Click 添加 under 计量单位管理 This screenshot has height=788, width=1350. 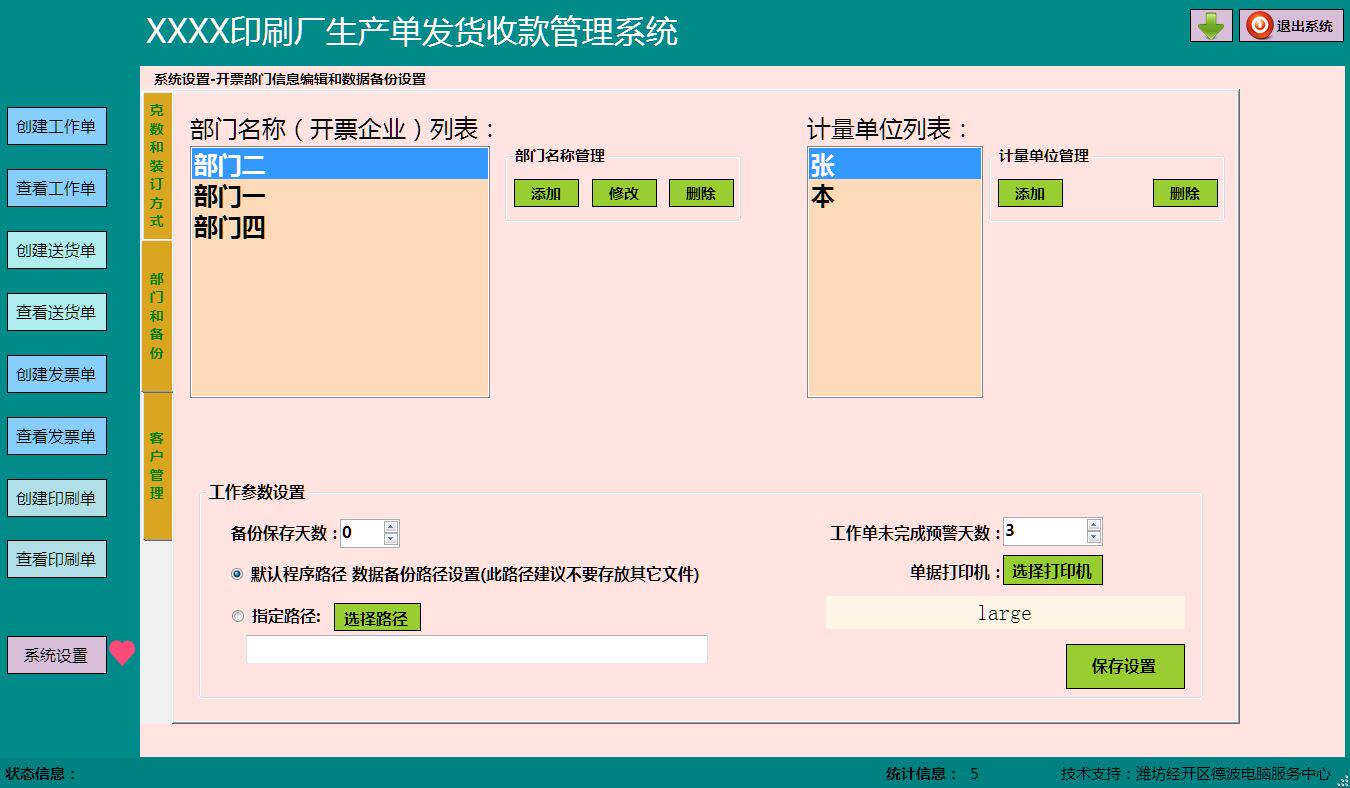point(1030,194)
